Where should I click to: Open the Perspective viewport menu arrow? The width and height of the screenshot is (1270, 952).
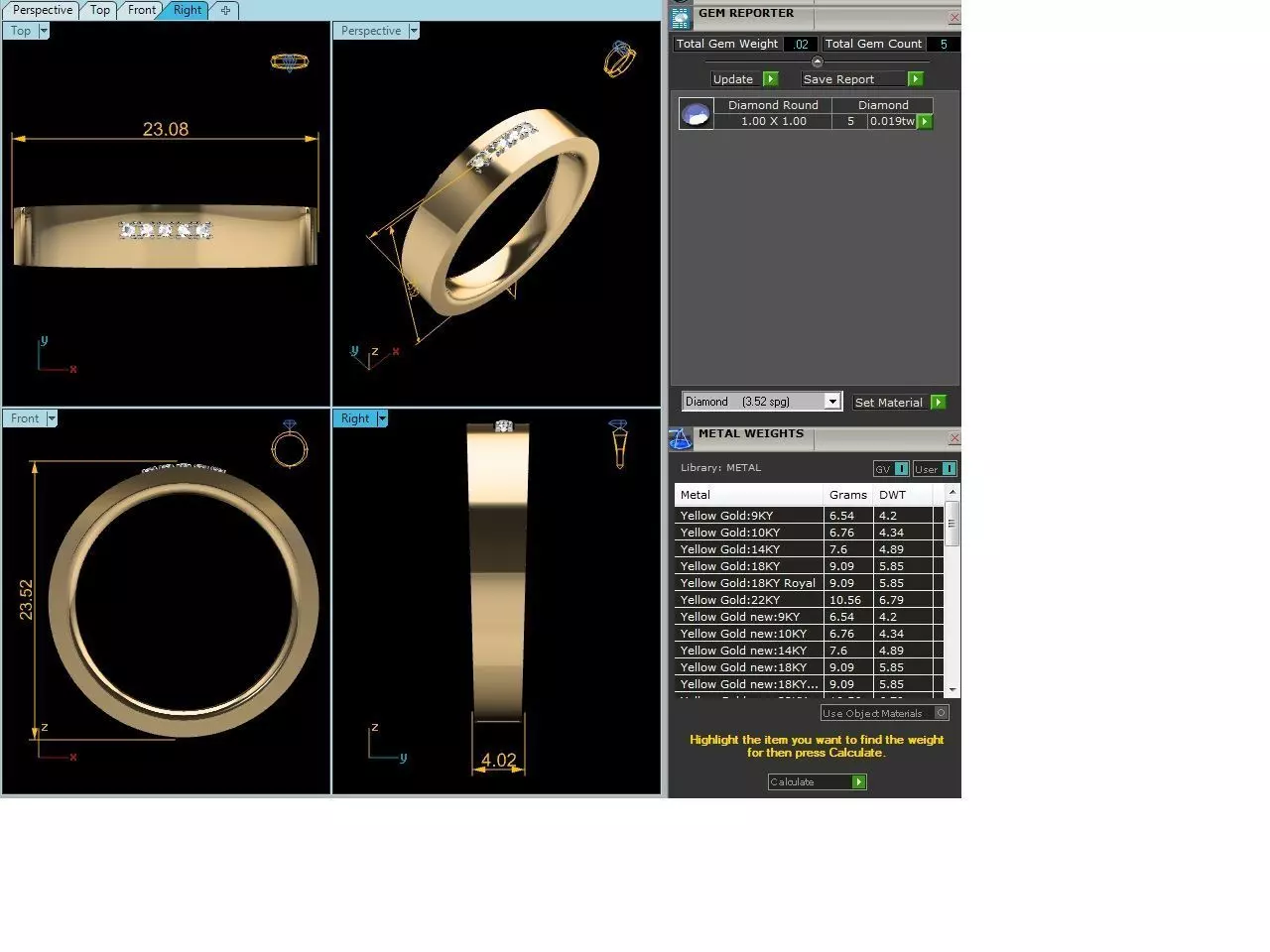coord(414,31)
